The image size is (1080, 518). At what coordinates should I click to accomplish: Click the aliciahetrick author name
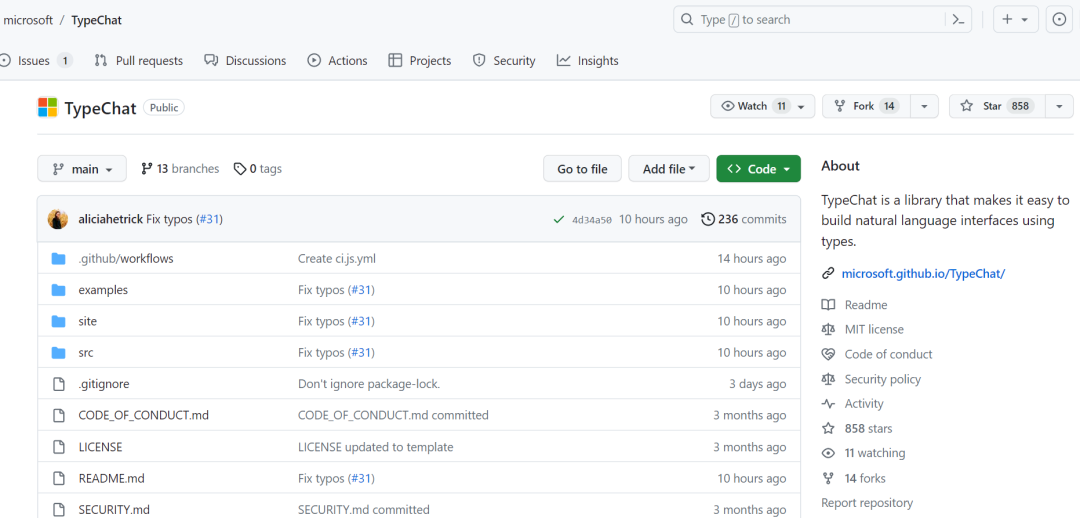pyautogui.click(x=110, y=220)
